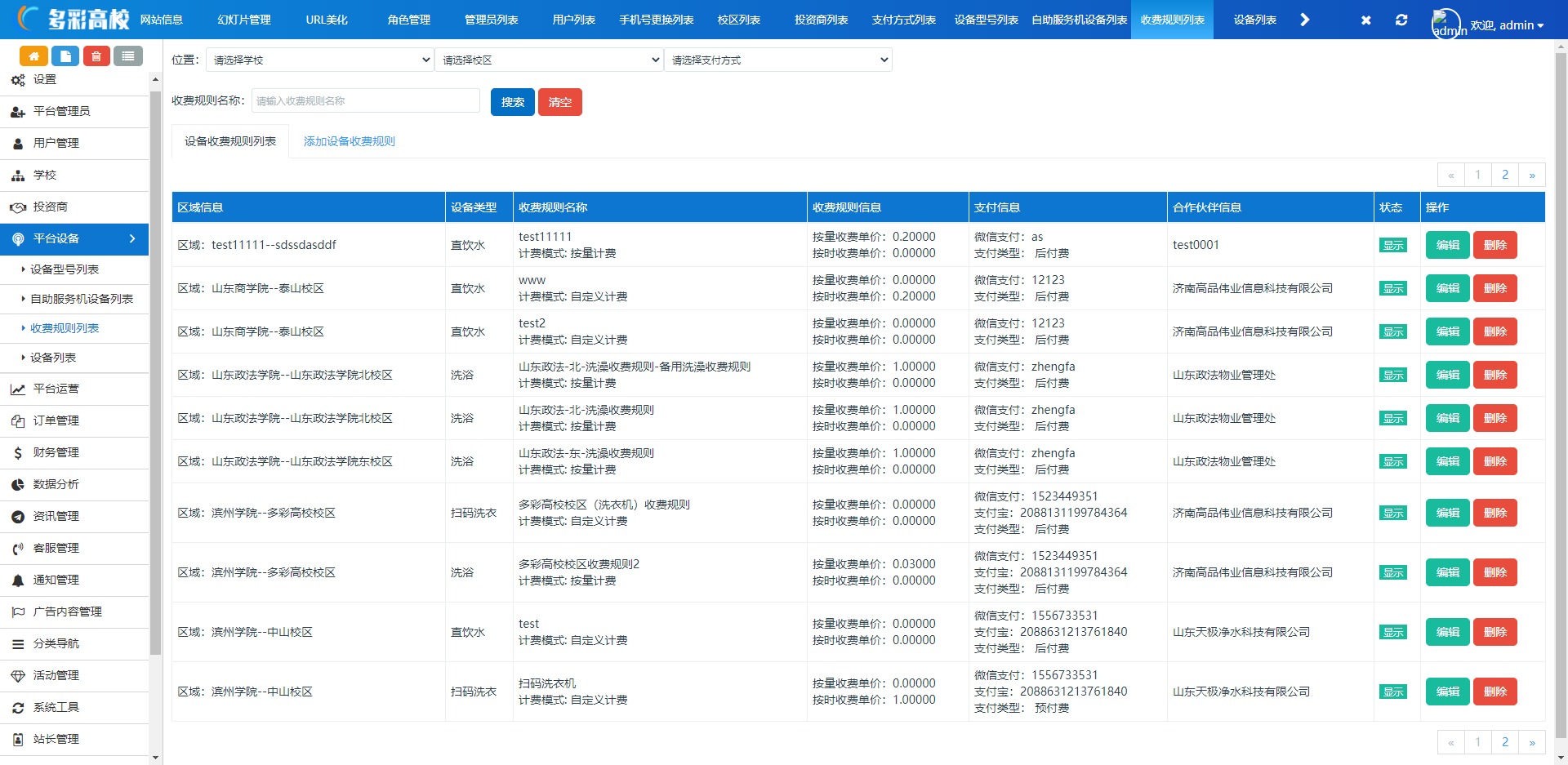
Task: Click the top bar close X icon
Action: (1366, 20)
